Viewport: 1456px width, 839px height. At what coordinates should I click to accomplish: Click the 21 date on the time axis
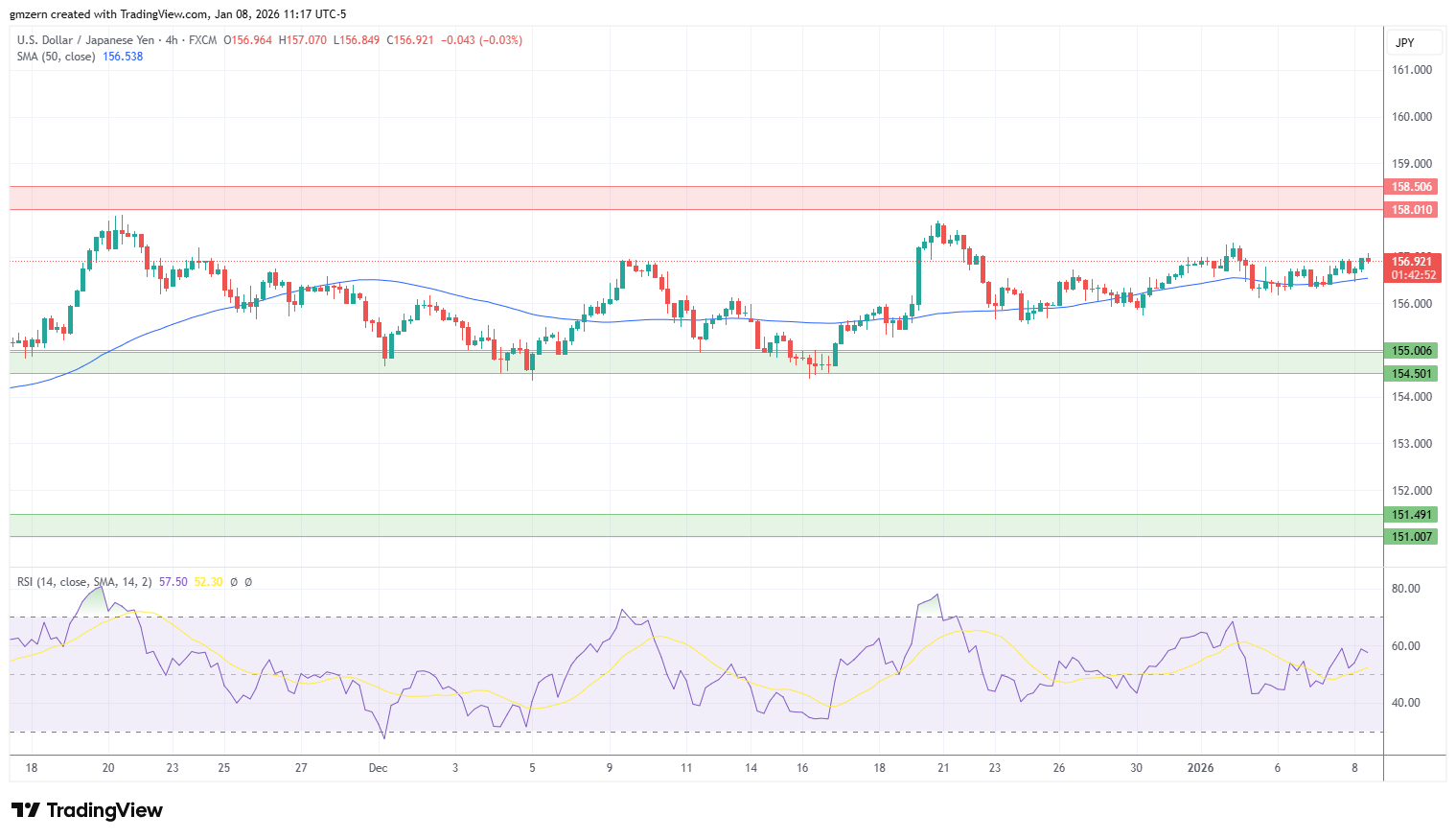point(943,768)
